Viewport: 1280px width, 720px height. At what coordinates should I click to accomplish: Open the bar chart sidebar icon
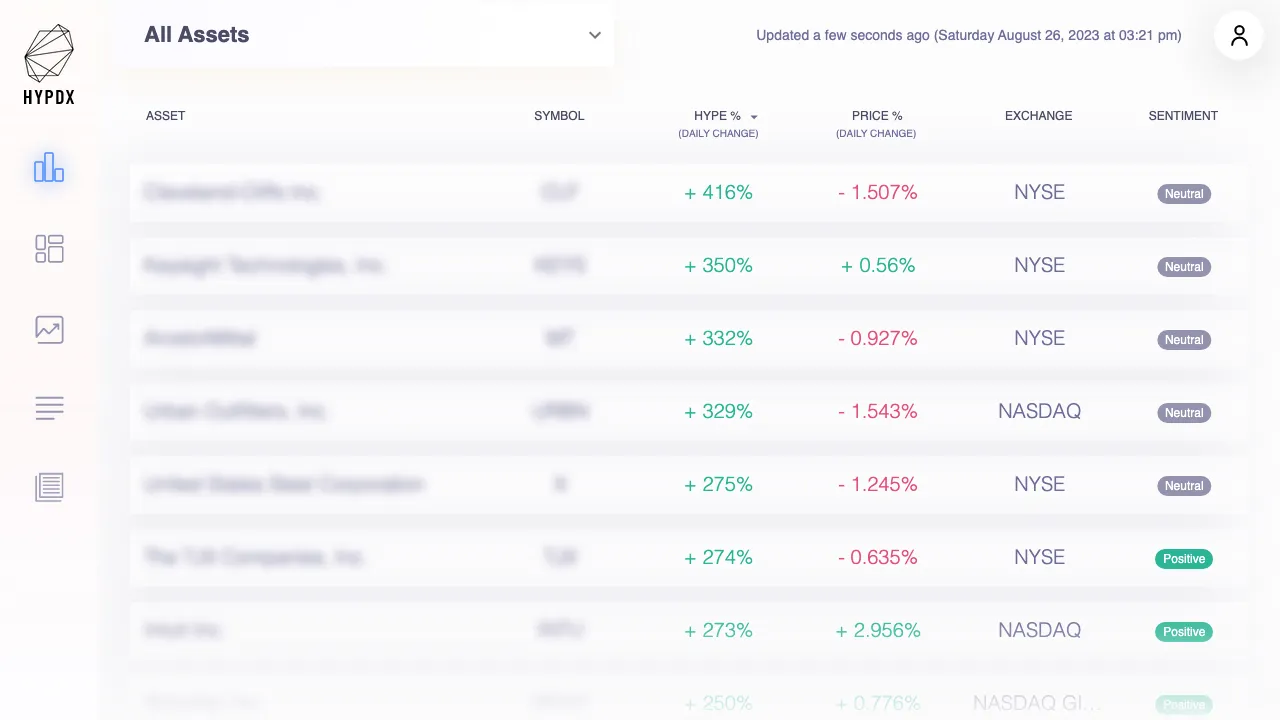49,168
